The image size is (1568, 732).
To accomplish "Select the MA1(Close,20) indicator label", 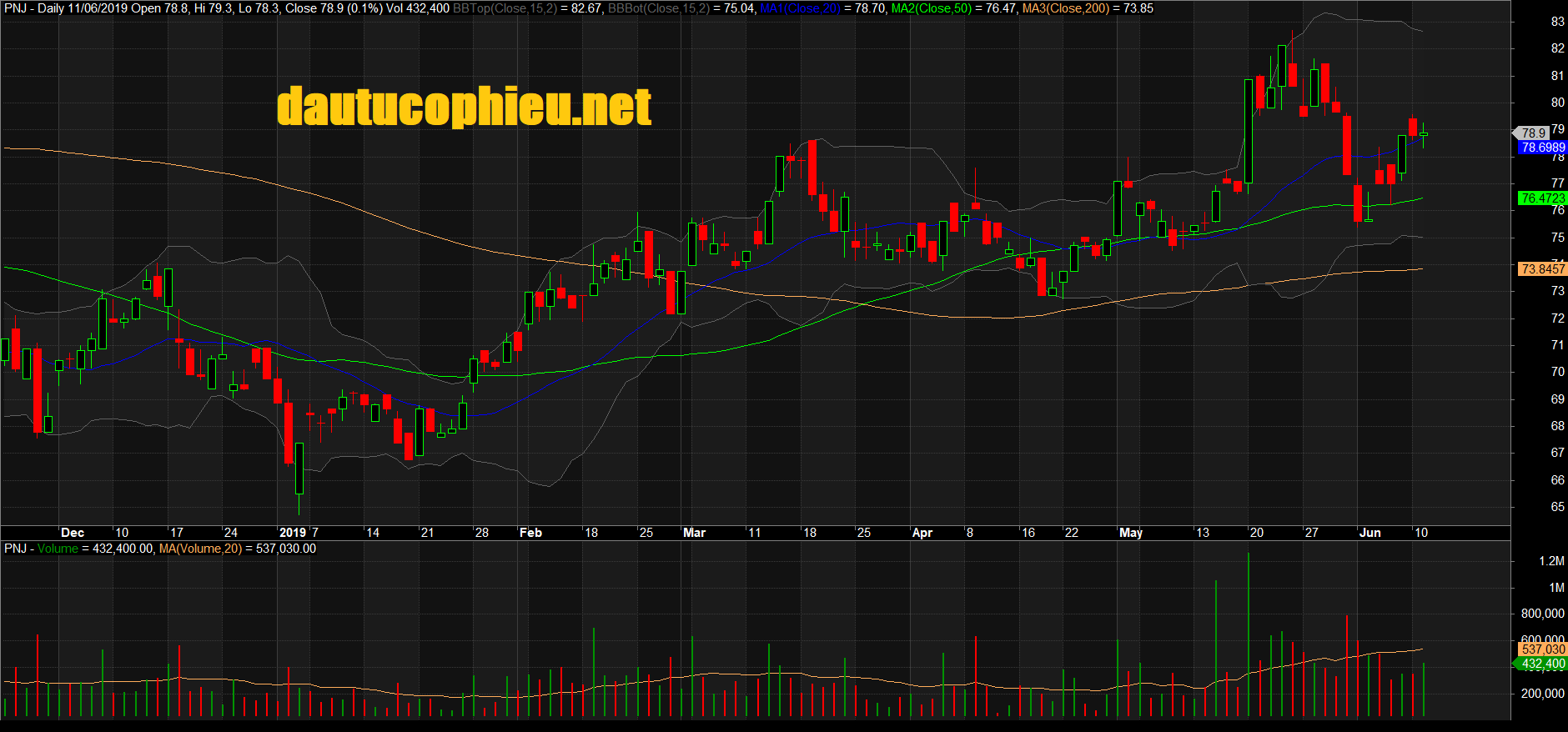I will 800,8.
